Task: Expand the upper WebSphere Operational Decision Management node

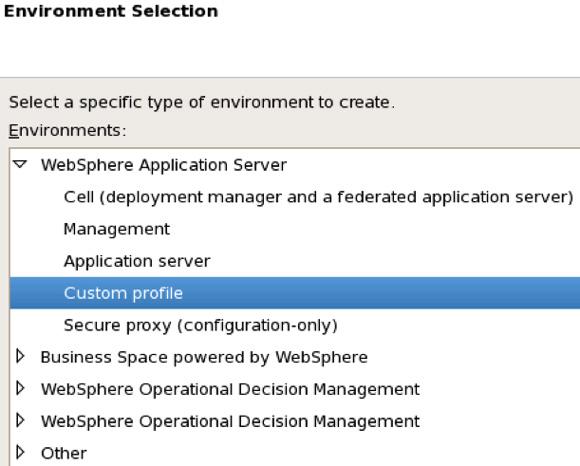Action: [x=20, y=388]
